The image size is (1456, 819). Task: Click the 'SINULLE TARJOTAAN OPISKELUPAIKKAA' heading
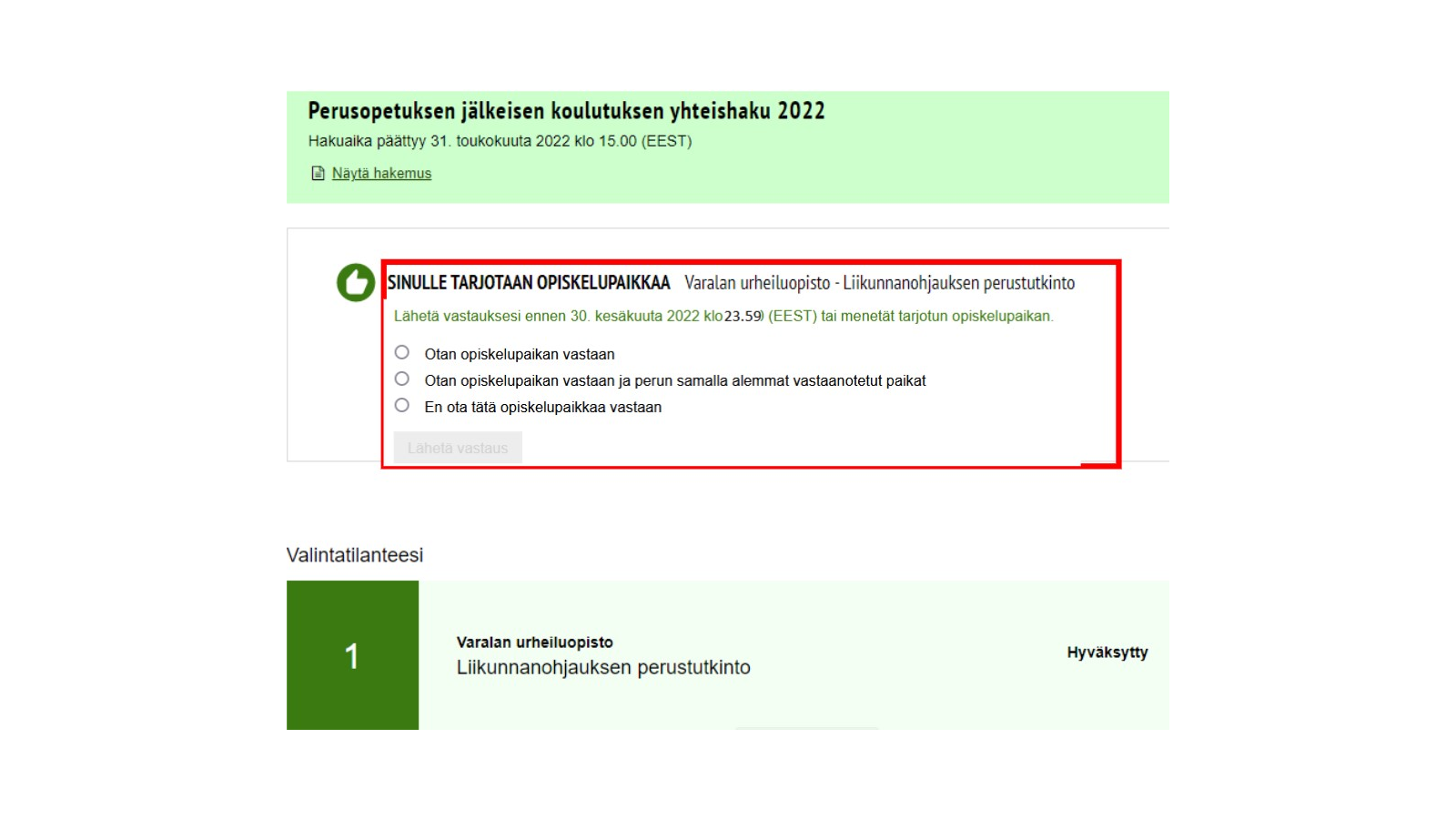pyautogui.click(x=529, y=283)
